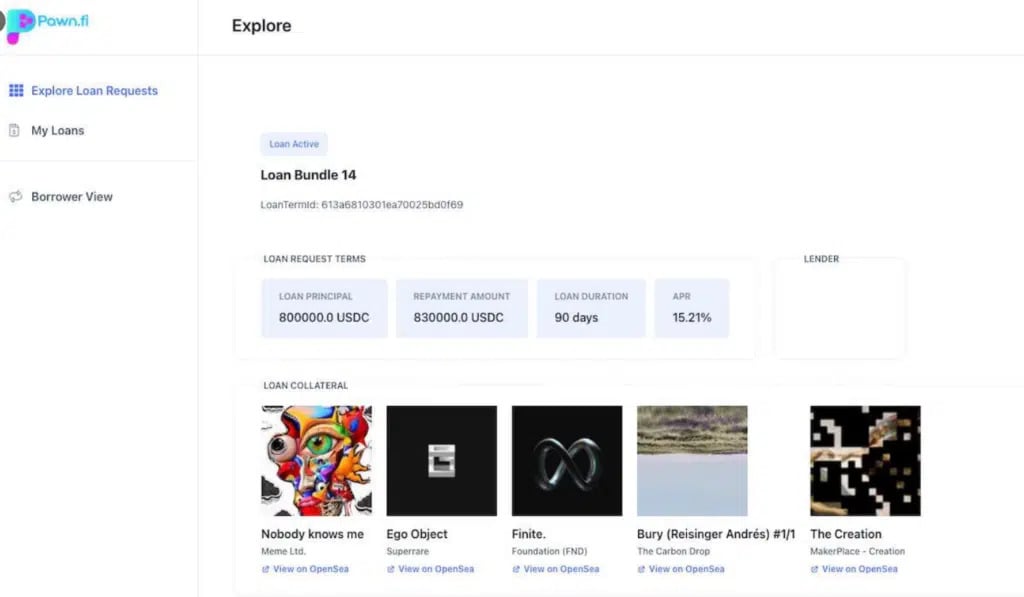Click the LOAN COLLATERAL heading
The width and height of the screenshot is (1024, 597).
[306, 385]
